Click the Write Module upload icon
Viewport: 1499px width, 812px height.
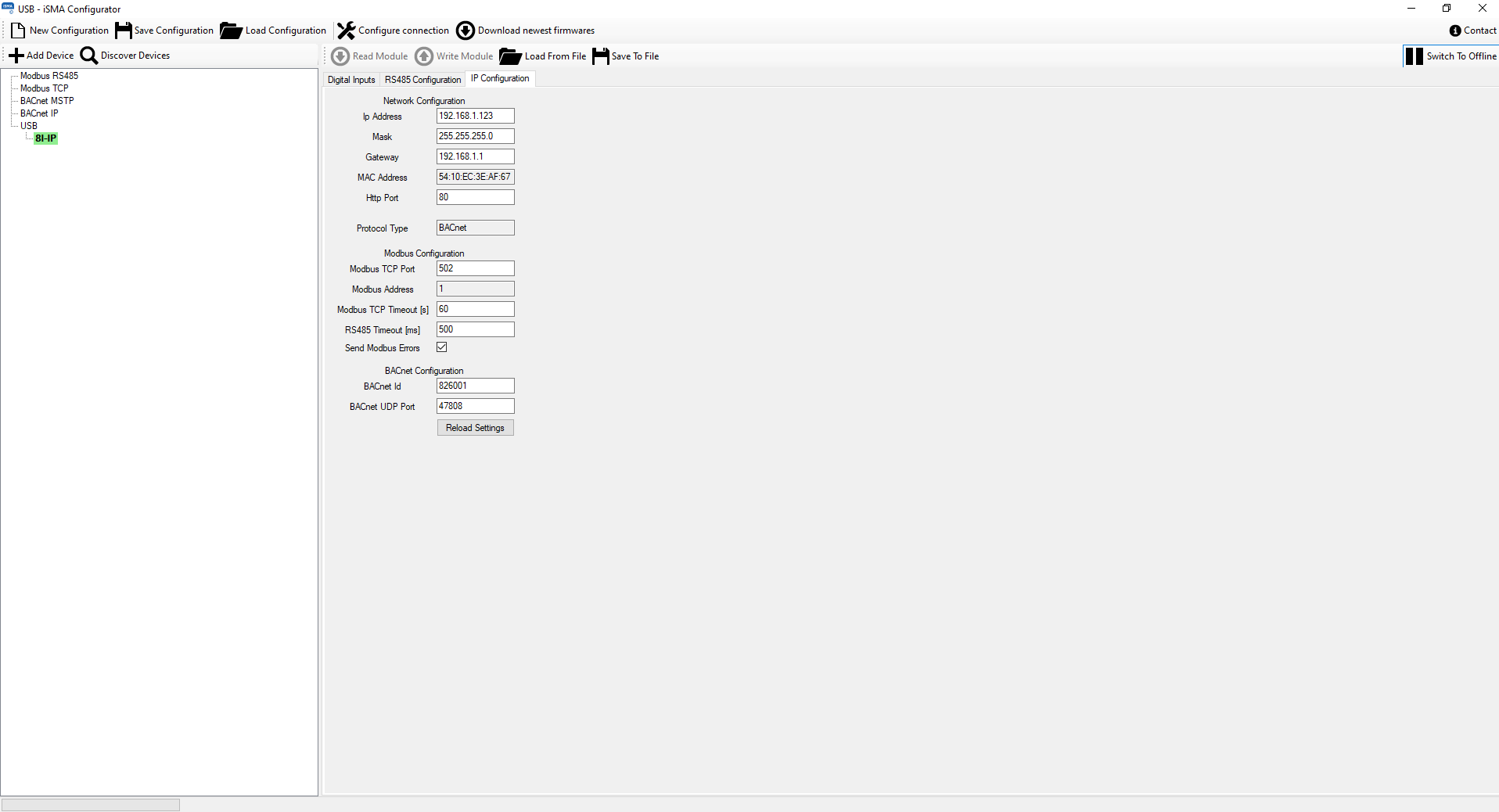tap(425, 56)
